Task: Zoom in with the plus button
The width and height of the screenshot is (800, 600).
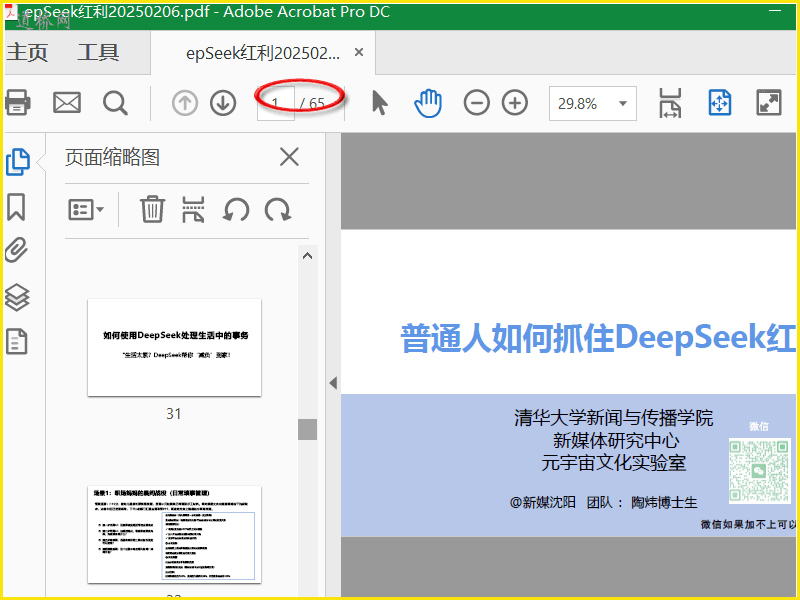Action: (515, 103)
